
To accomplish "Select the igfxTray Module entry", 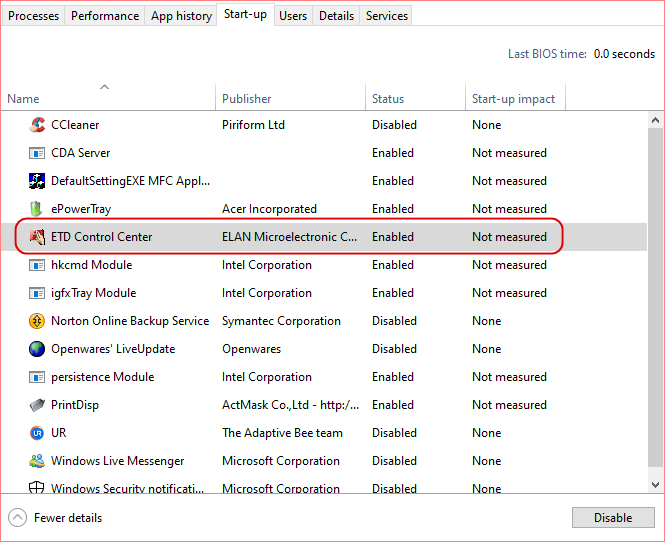I will click(x=93, y=293).
